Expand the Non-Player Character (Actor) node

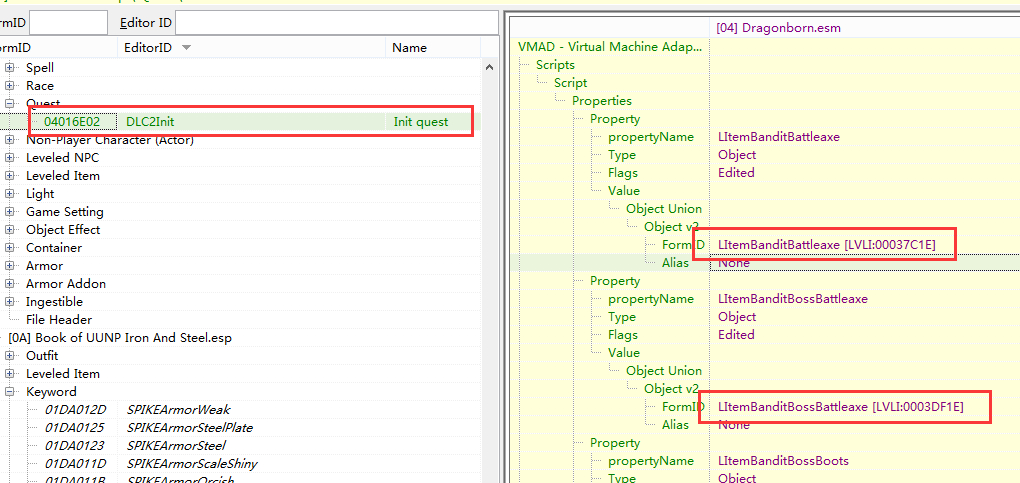click(10, 140)
